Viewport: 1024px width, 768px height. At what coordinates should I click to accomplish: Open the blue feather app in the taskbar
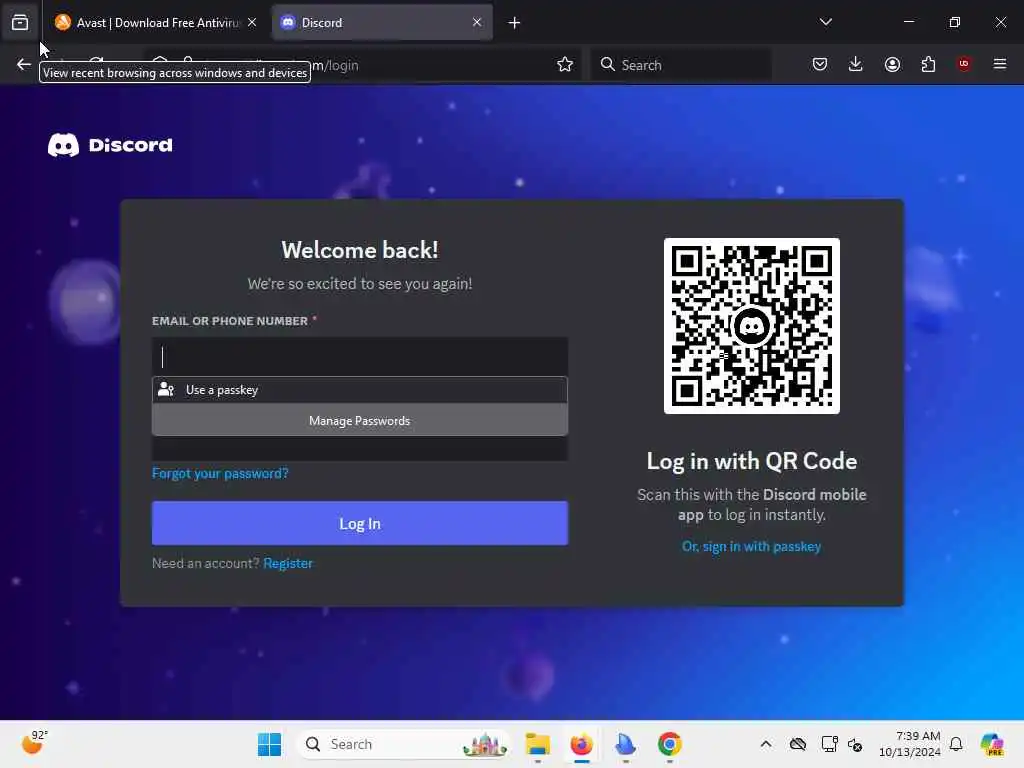coord(625,744)
